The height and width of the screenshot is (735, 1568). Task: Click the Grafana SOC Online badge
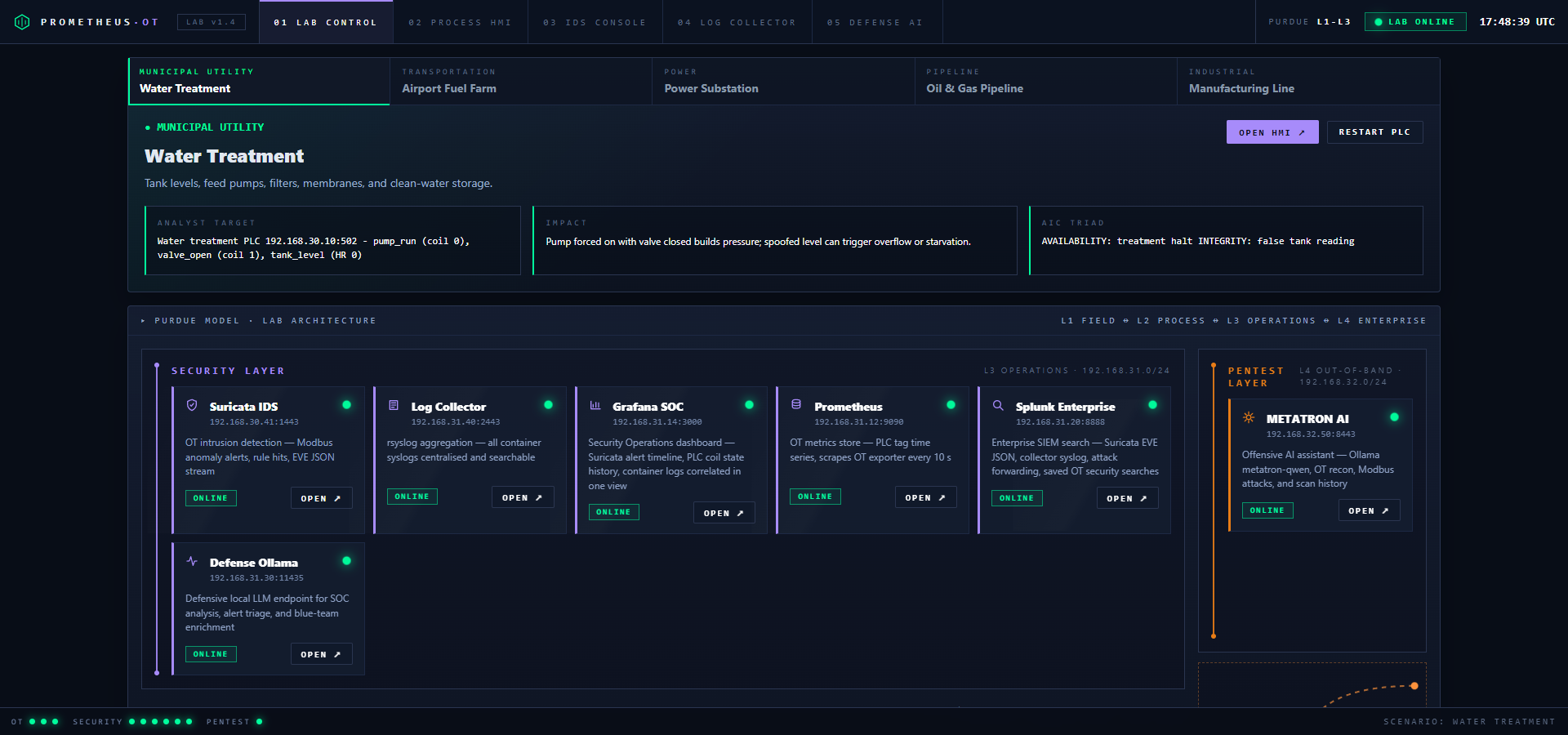point(614,512)
